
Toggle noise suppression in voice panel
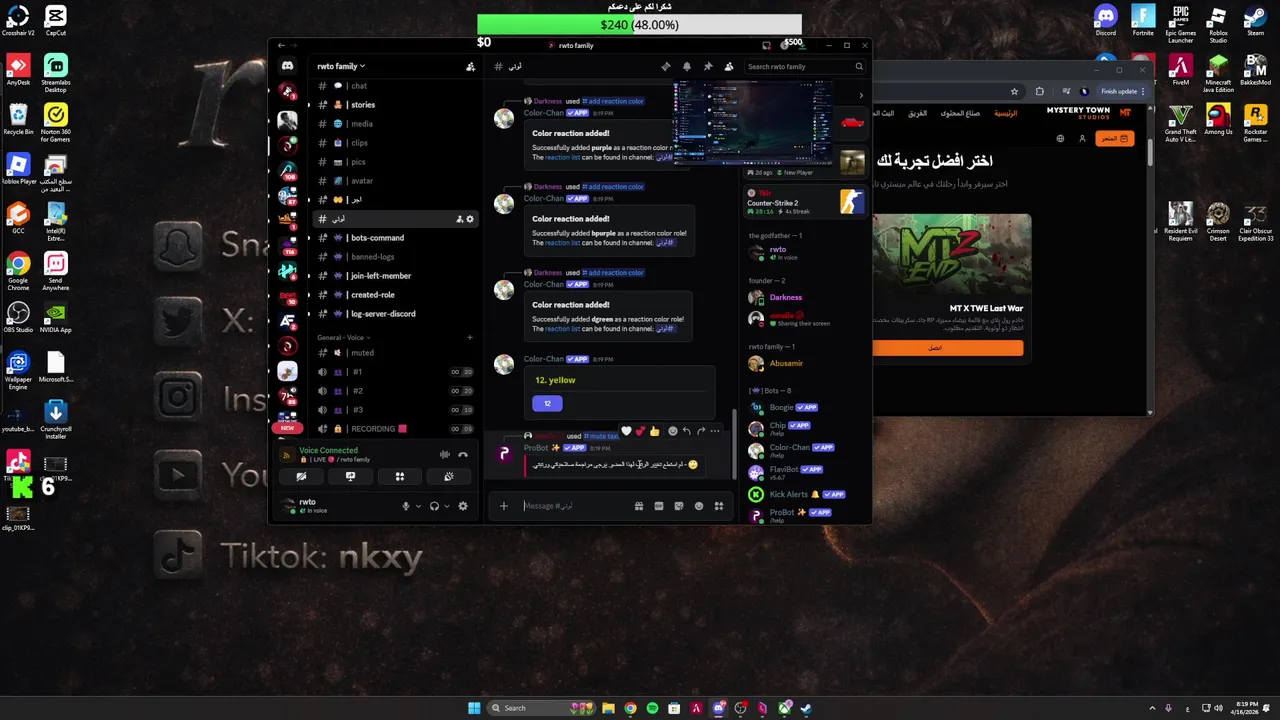tap(445, 455)
